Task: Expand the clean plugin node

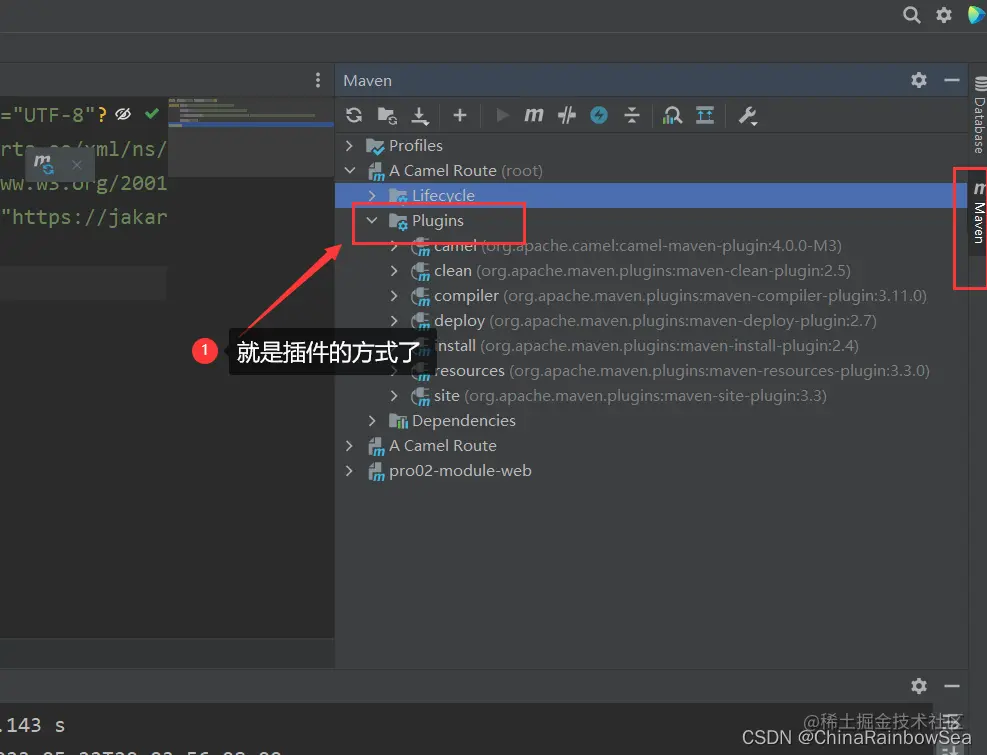Action: (x=394, y=271)
